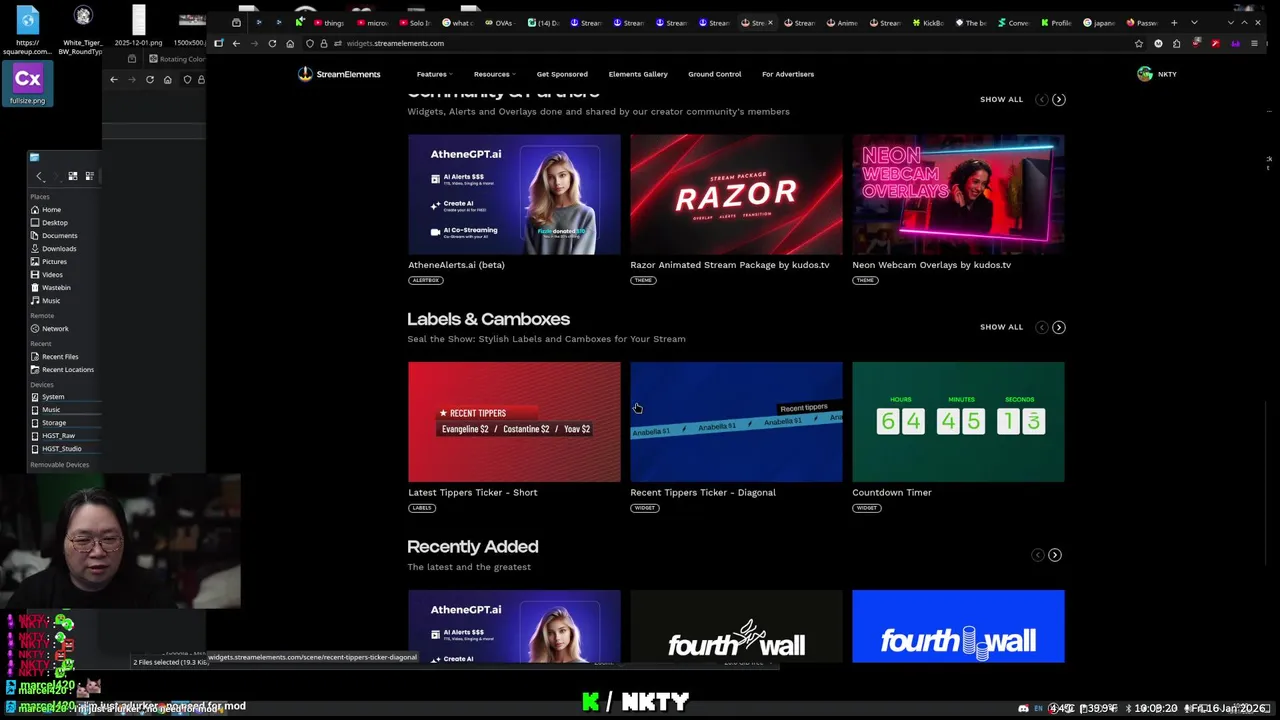1280x720 pixels.
Task: Open Recent Tippers Ticker - Diagonal thumbnail
Action: 736,421
